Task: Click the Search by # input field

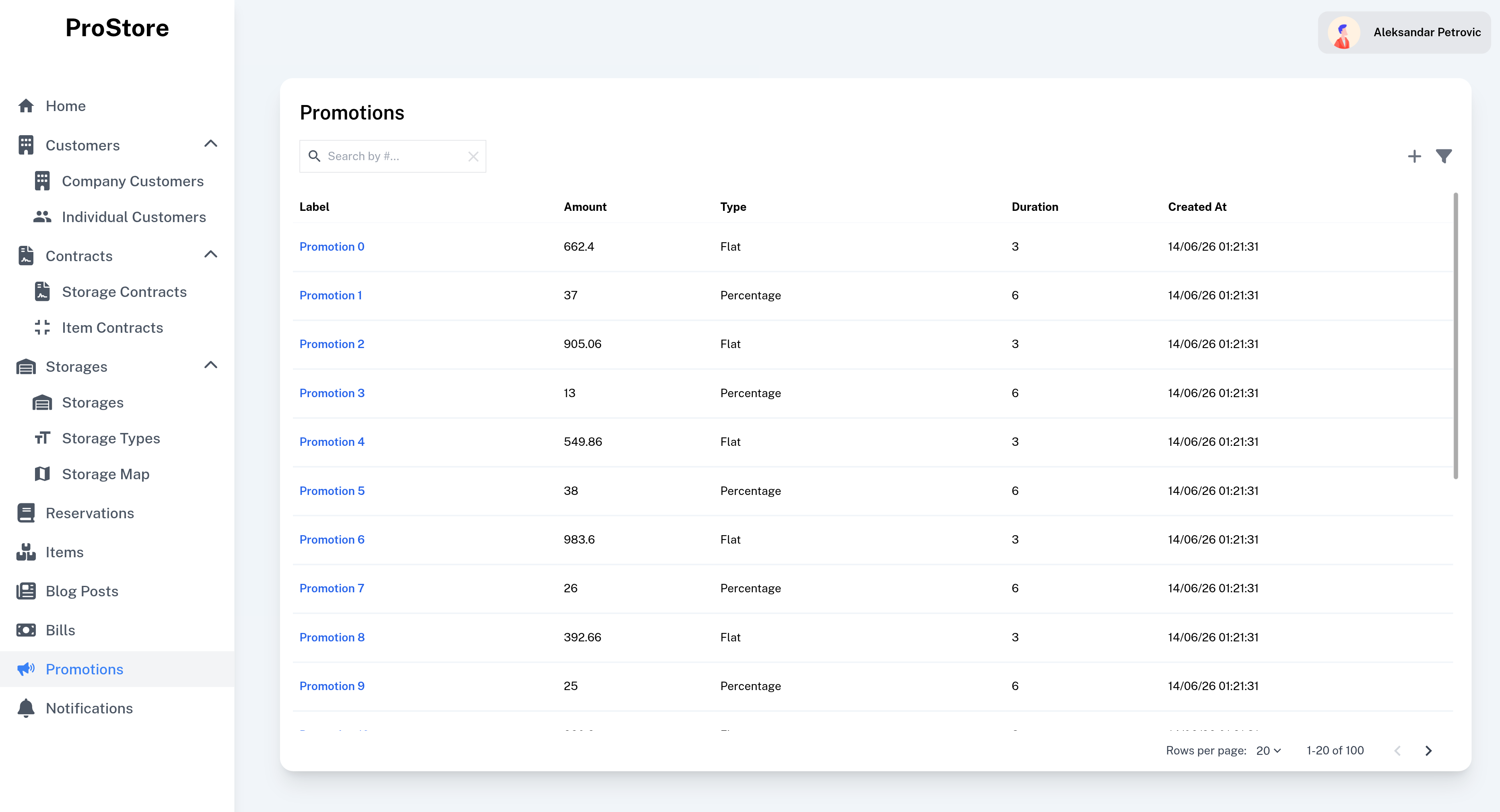Action: (393, 156)
